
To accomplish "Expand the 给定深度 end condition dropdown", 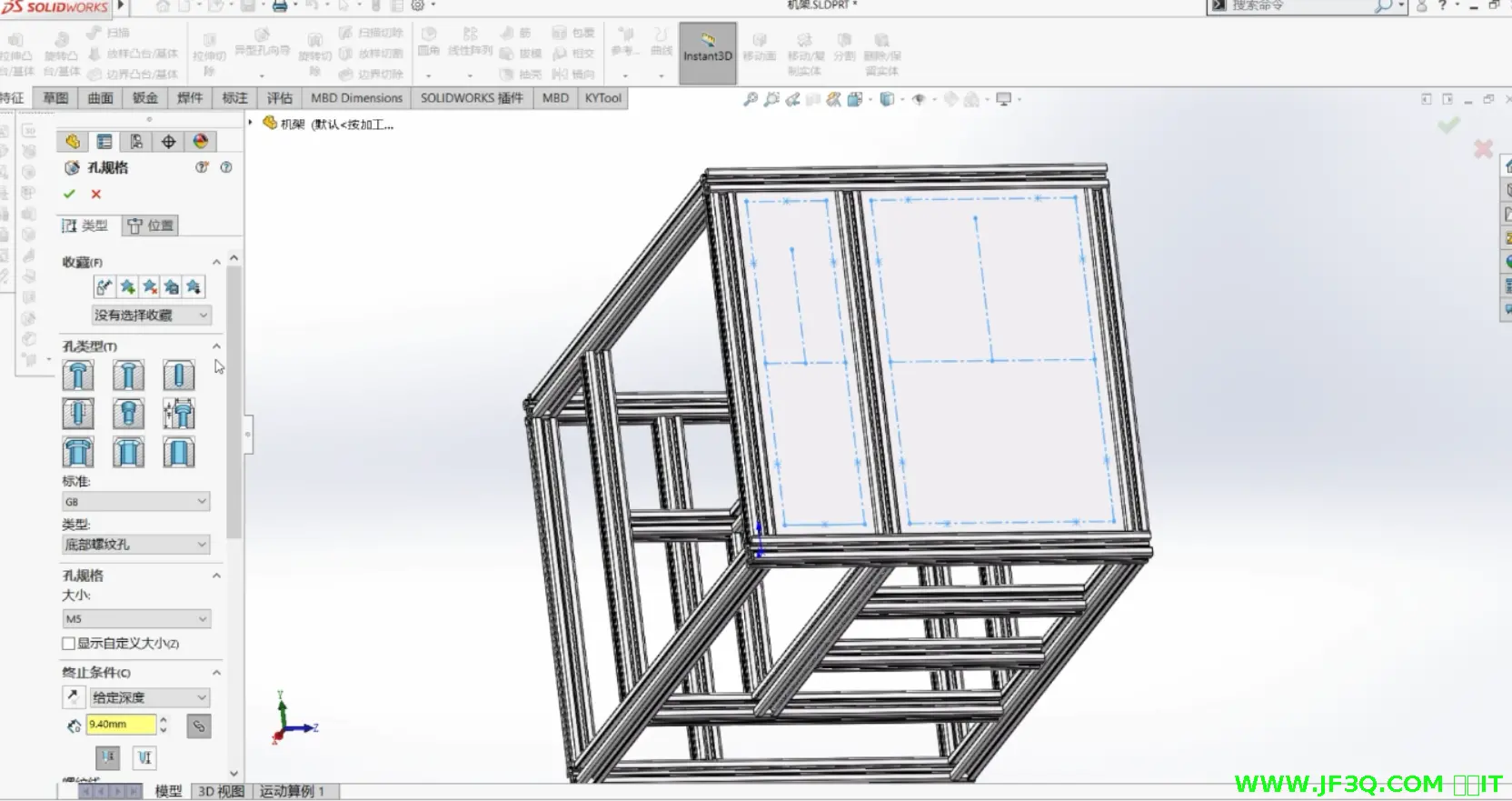I will (149, 698).
